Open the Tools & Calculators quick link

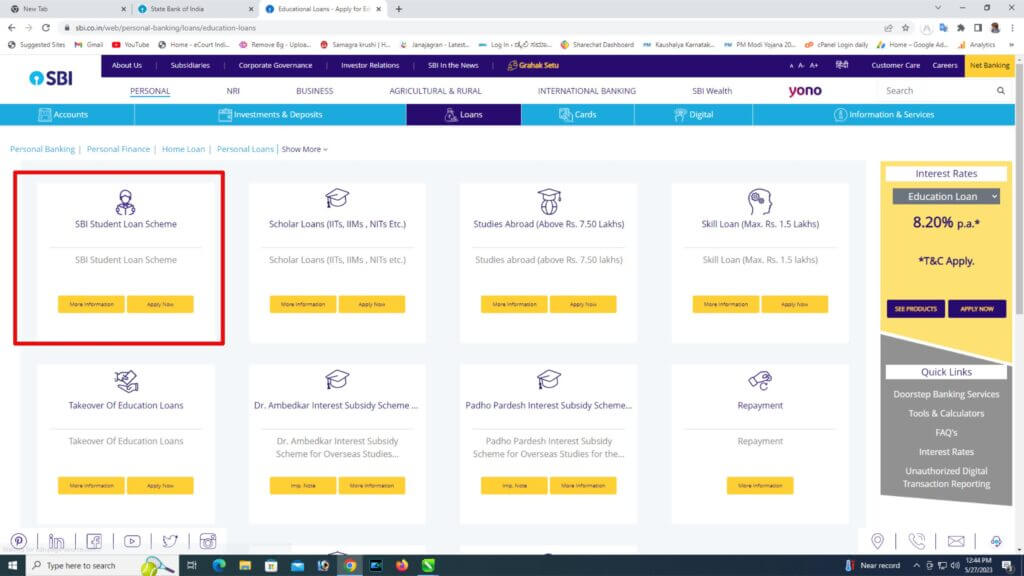point(946,413)
